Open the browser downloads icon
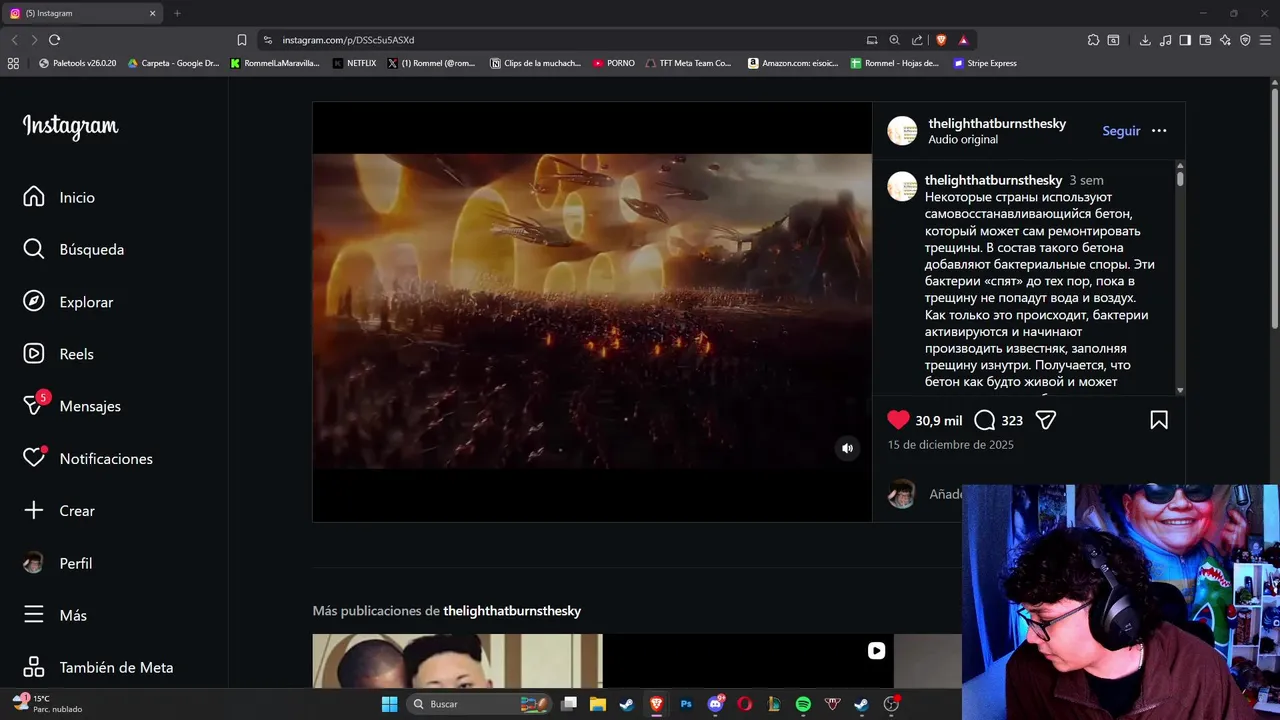This screenshot has height=720, width=1280. [x=1145, y=40]
